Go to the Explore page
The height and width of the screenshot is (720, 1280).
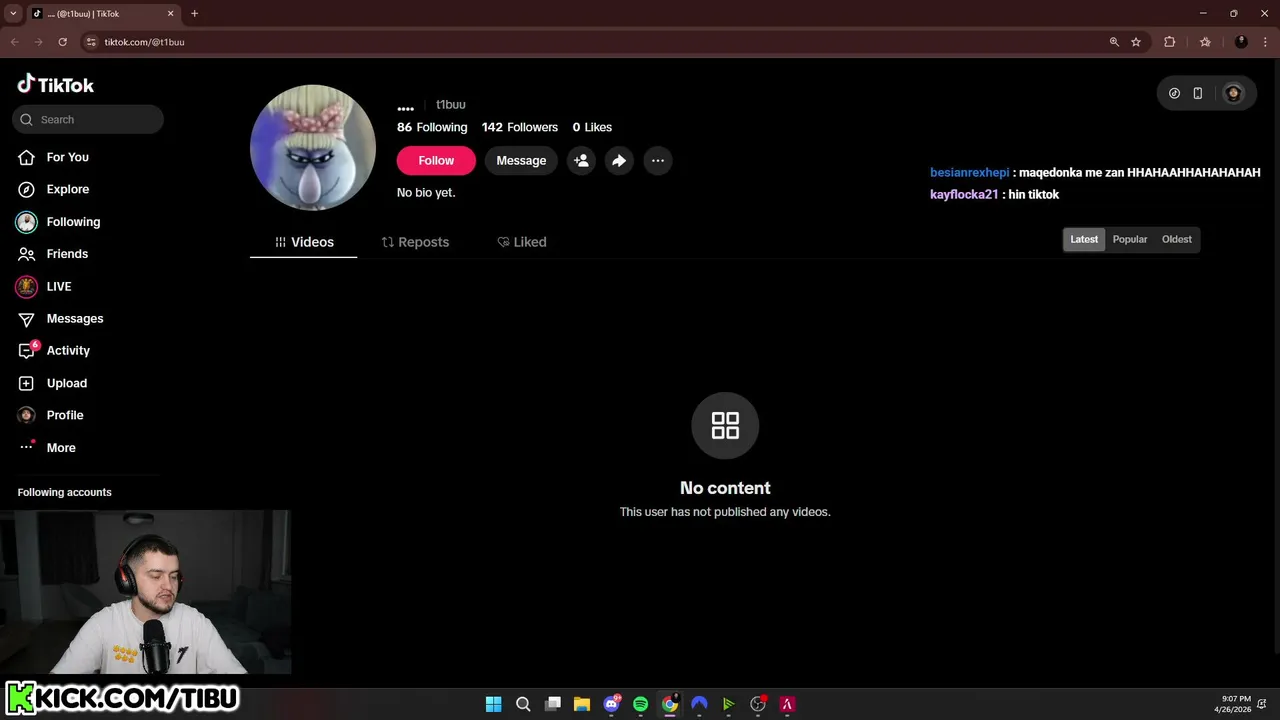[67, 189]
